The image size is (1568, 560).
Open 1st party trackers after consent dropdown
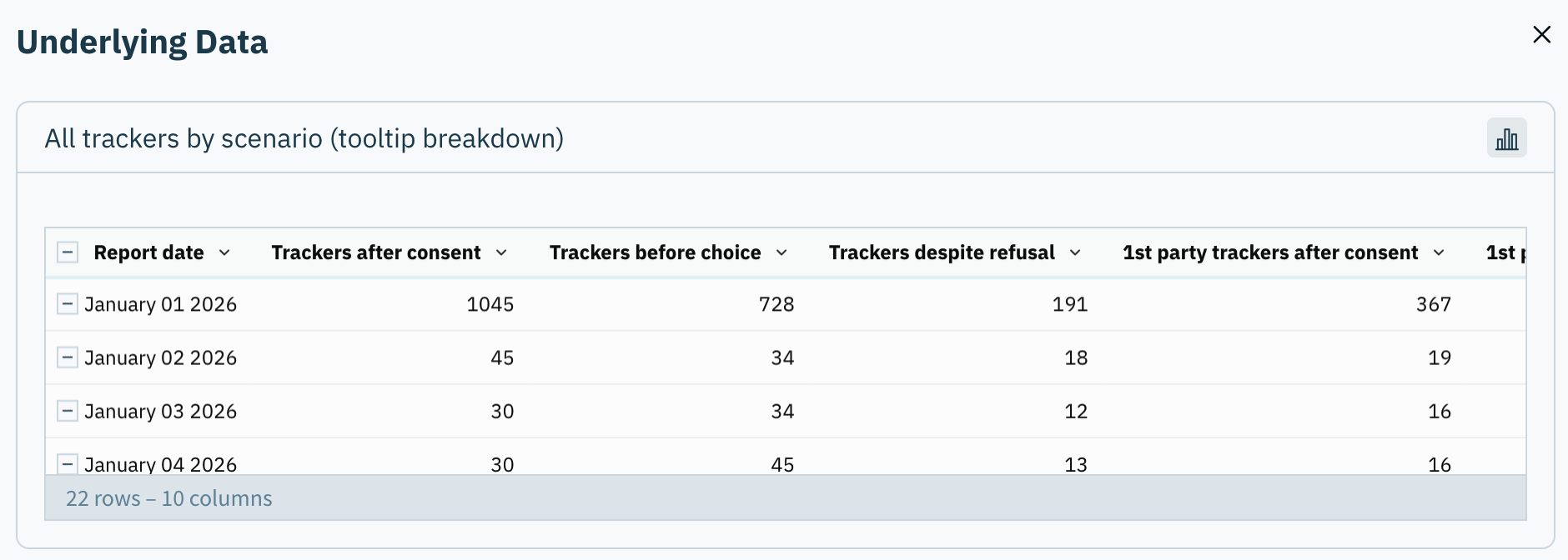click(1439, 252)
